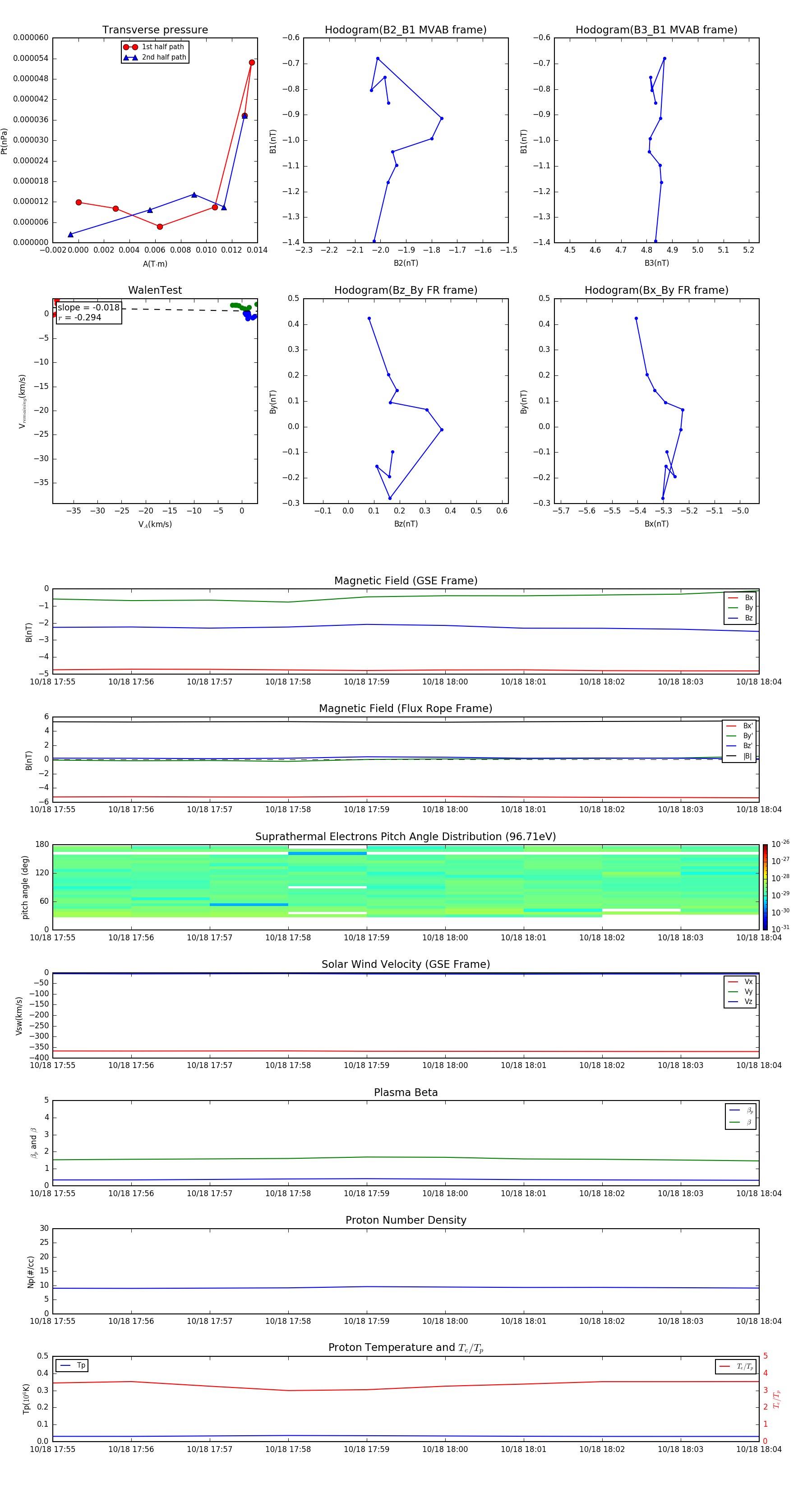Click the 'Bx(nT)' x-axis label
Image resolution: width=812 pixels, height=1489 pixels.
(x=656, y=524)
